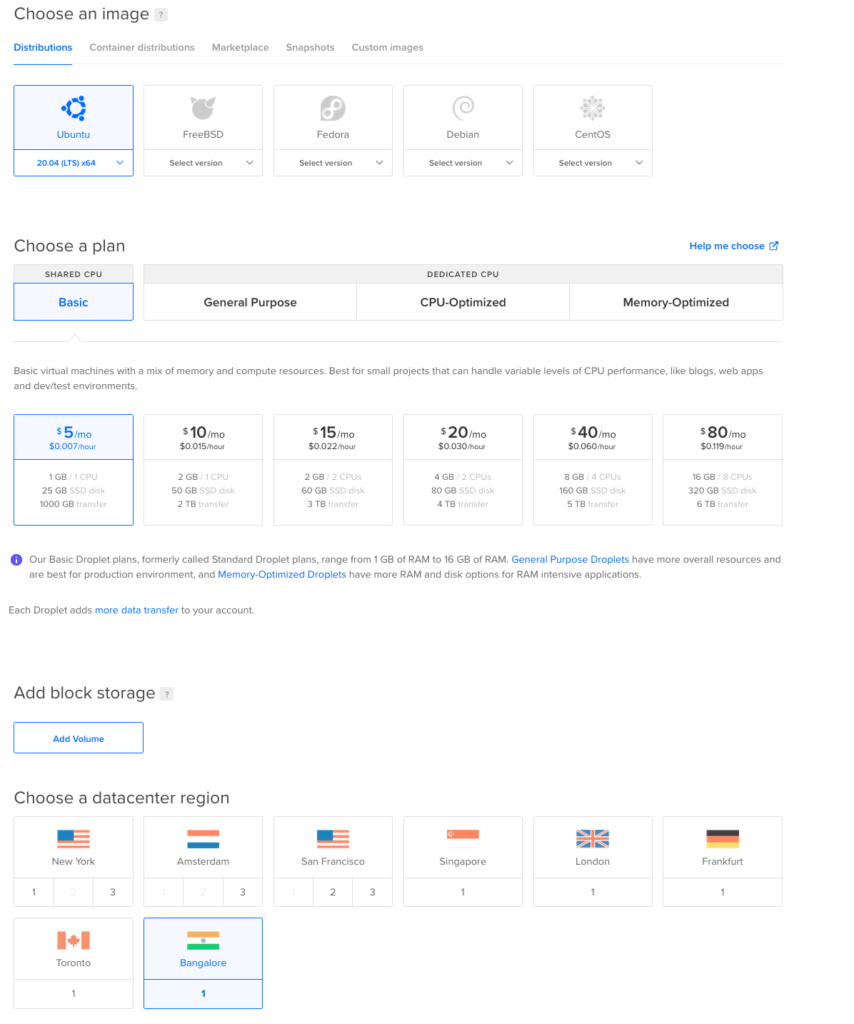
Task: Click the help icon beside Choose an image
Action: 161,14
